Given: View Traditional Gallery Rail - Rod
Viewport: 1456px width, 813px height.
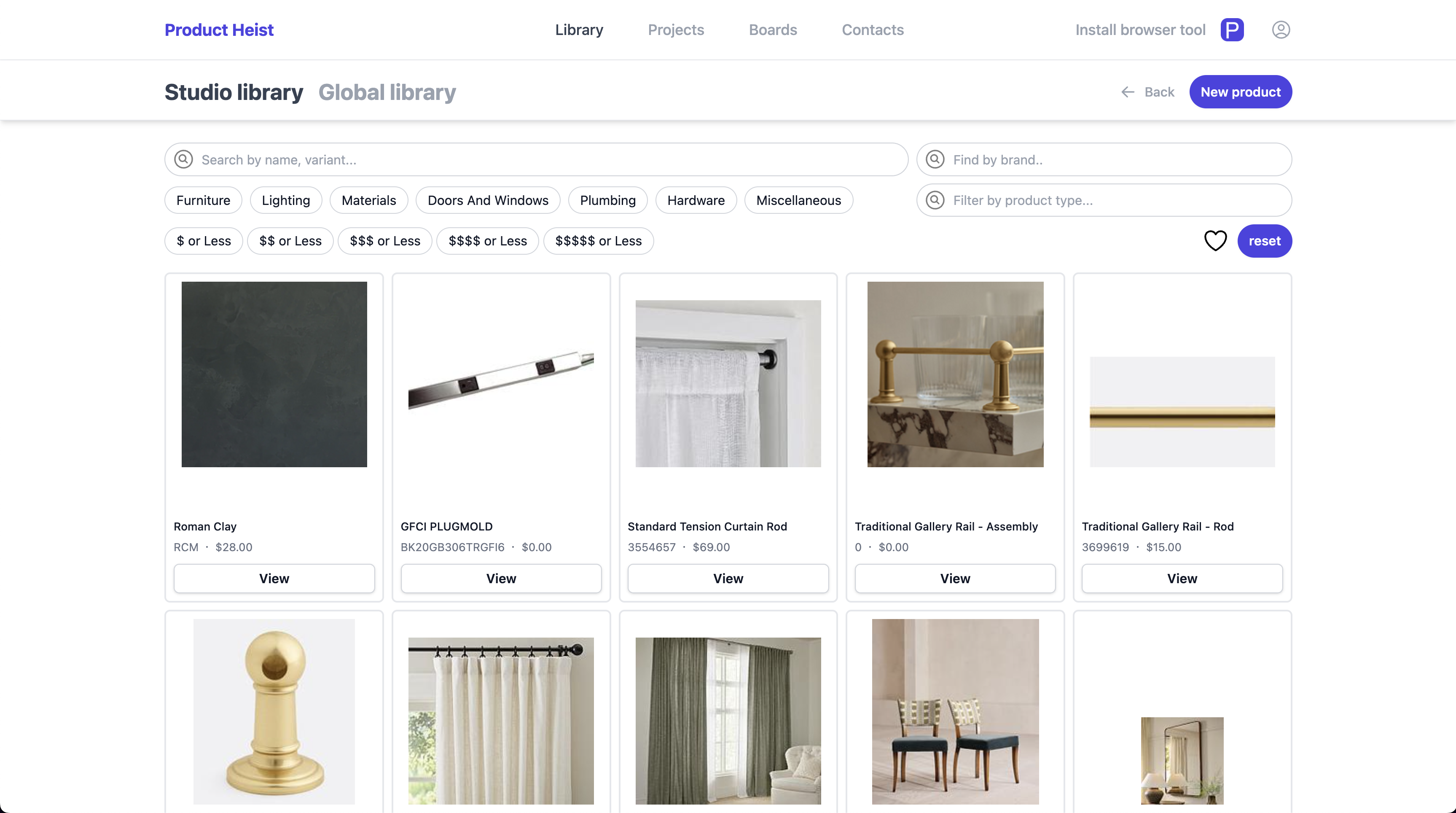Looking at the screenshot, I should [1182, 579].
